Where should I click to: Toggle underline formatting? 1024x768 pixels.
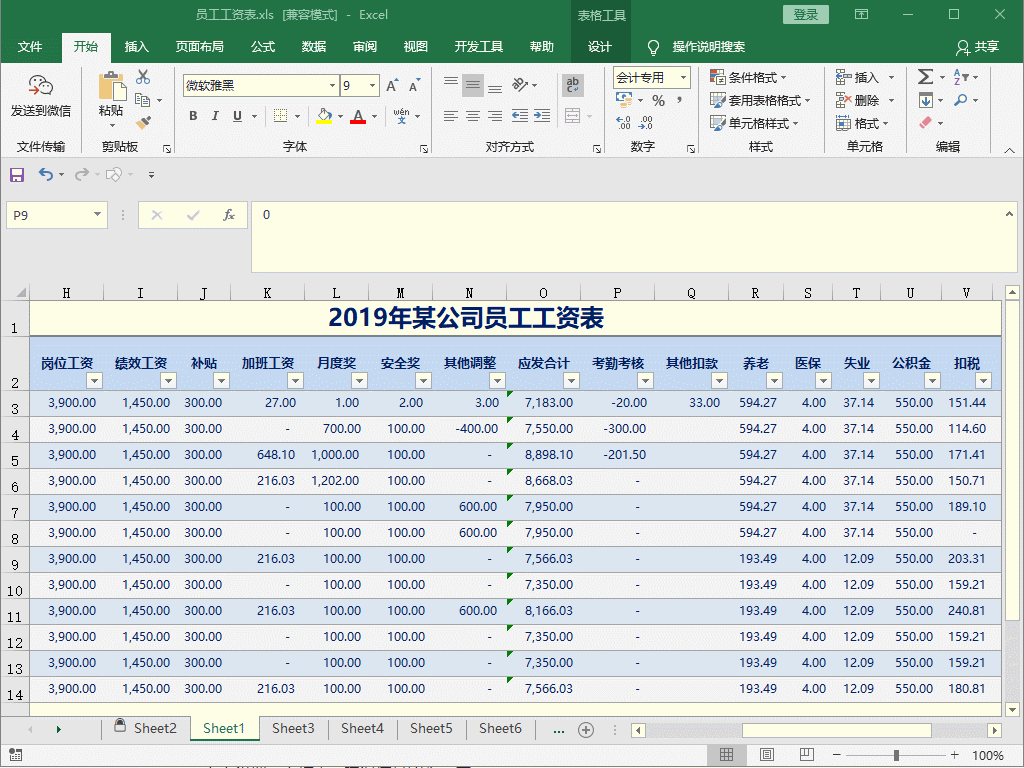237,116
